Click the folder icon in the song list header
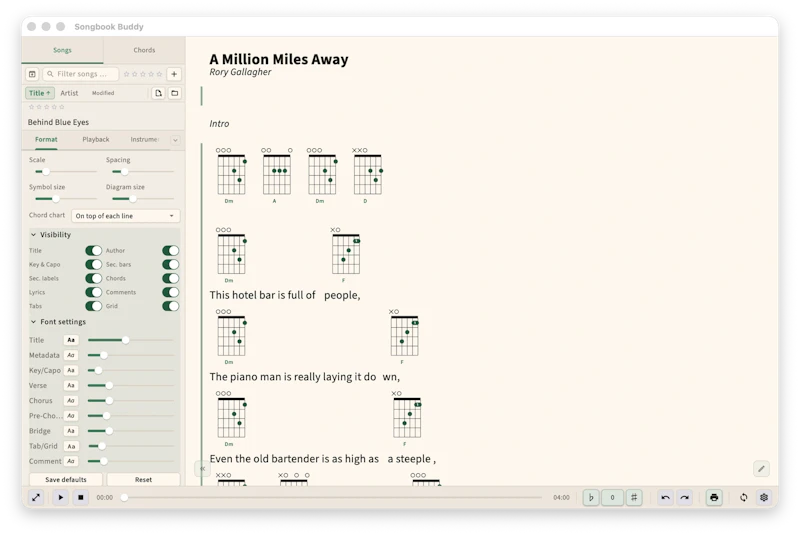800x535 pixels. 174,93
